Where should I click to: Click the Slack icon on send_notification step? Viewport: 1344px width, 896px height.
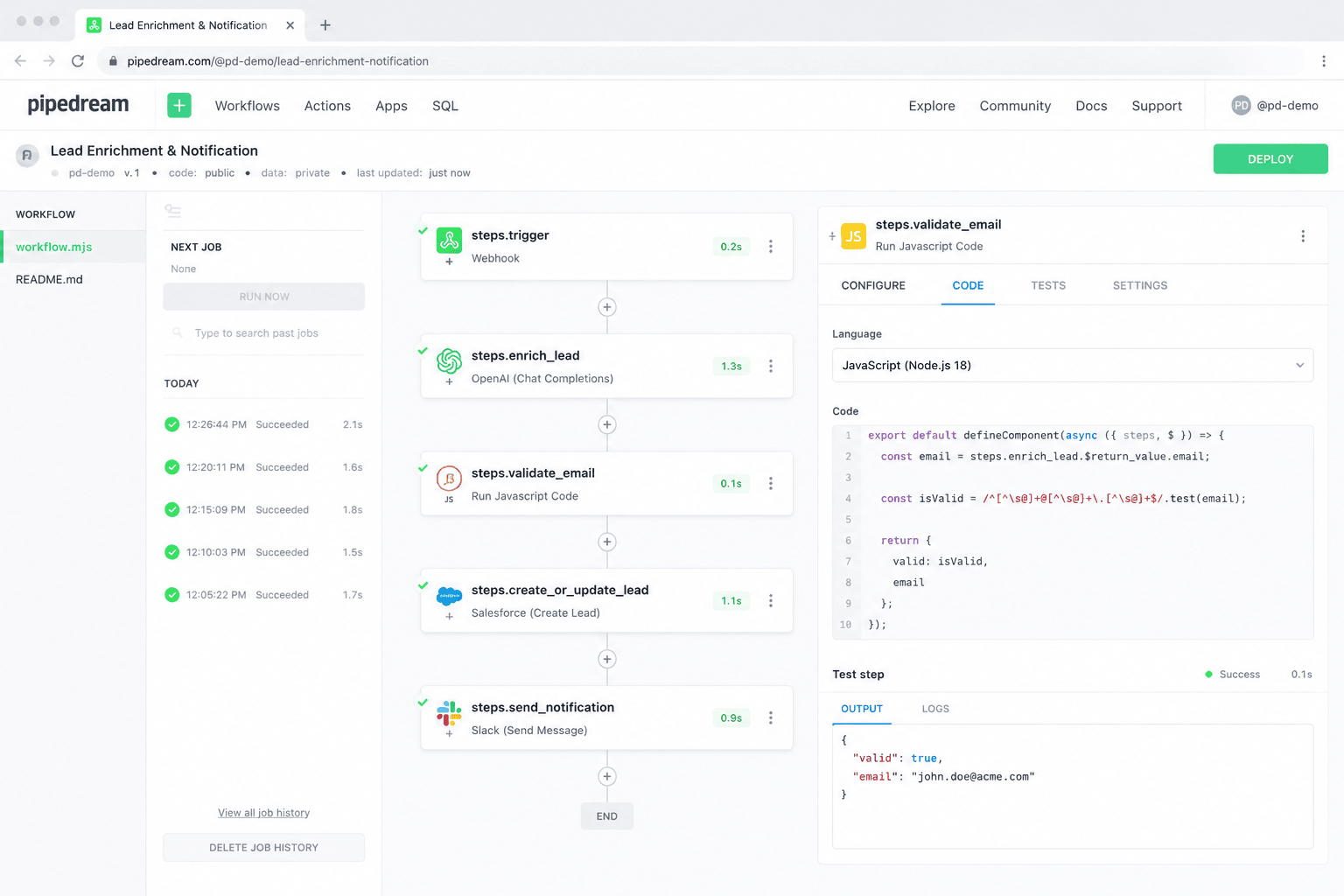(x=449, y=713)
